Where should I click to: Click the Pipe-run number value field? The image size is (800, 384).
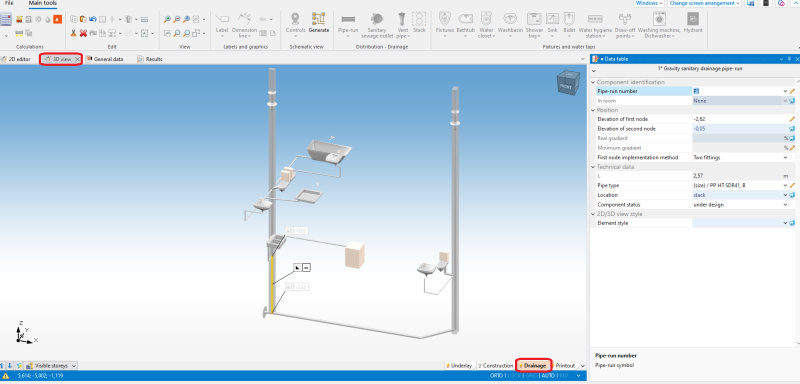[737, 91]
